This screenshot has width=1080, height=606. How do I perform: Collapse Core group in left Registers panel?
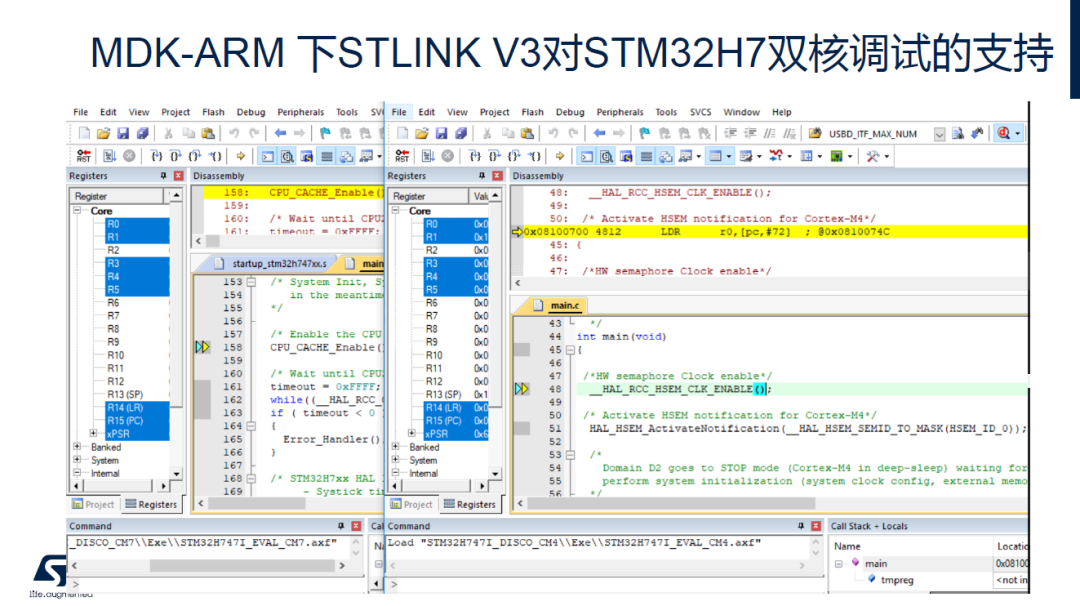click(x=77, y=211)
